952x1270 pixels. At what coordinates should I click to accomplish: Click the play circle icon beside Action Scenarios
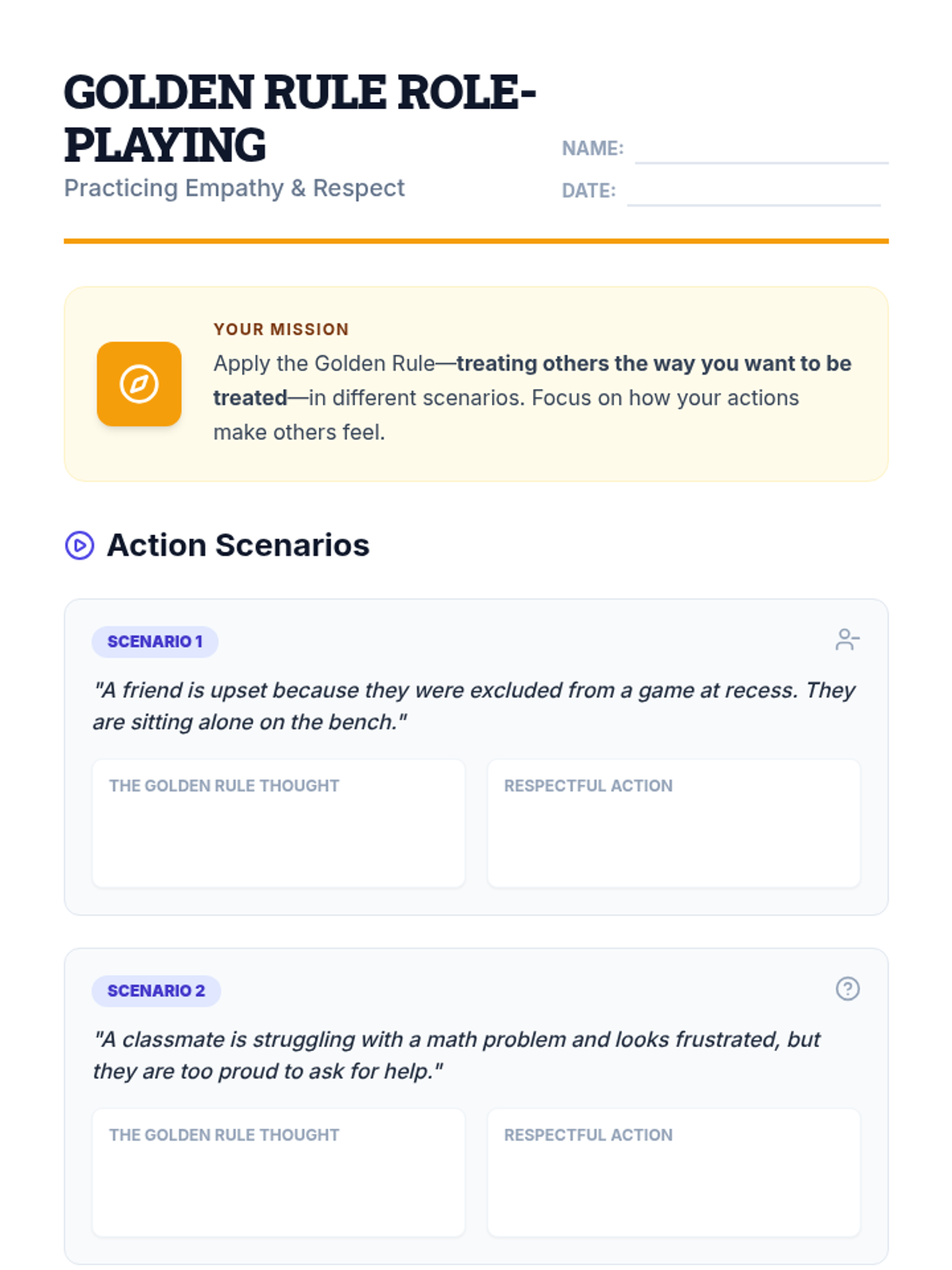pos(79,546)
